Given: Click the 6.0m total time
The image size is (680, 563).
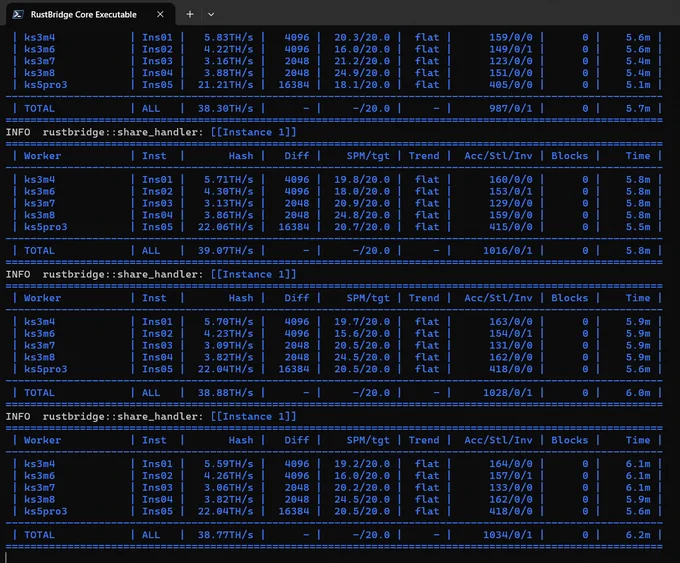Looking at the screenshot, I should 638,393.
